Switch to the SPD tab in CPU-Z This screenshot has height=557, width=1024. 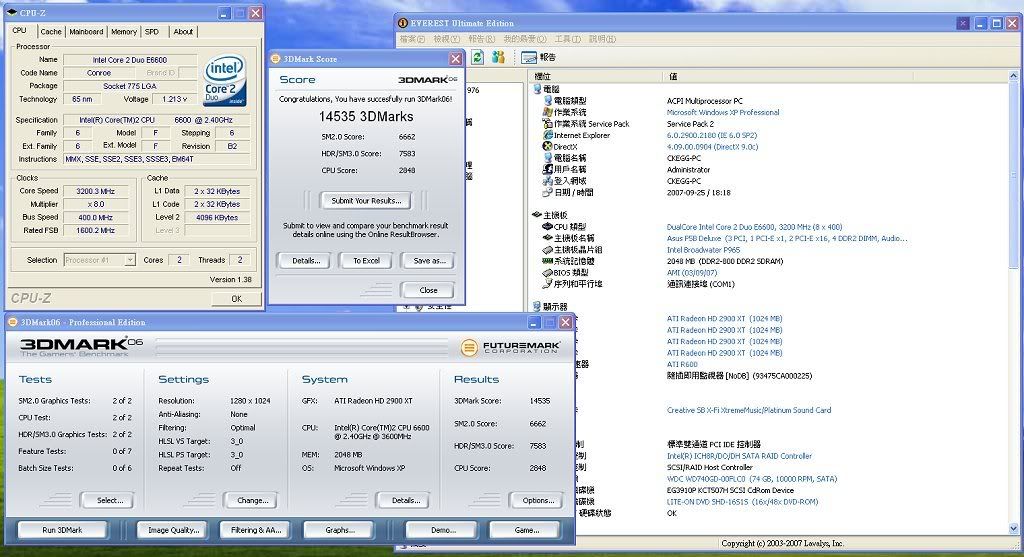coord(152,31)
